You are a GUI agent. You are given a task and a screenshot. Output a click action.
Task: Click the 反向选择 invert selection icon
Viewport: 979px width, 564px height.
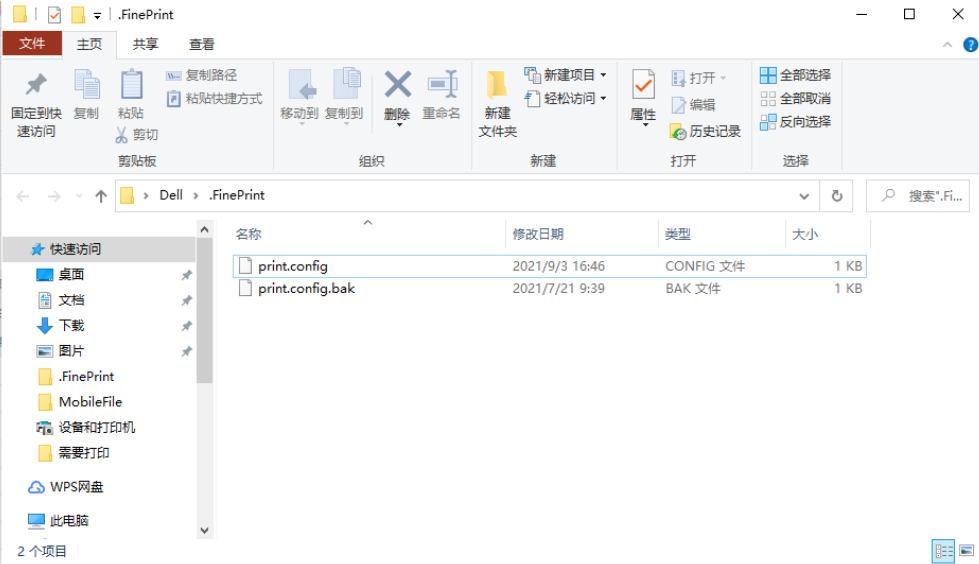[768, 122]
